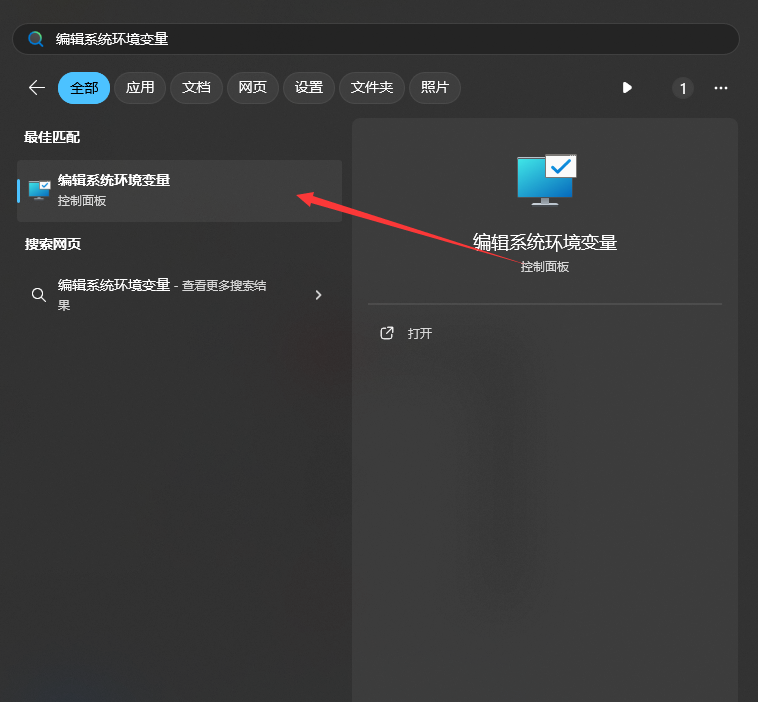The image size is (758, 702).
Task: Click the 控制面板 subtitle in the preview pane
Action: pos(545,267)
